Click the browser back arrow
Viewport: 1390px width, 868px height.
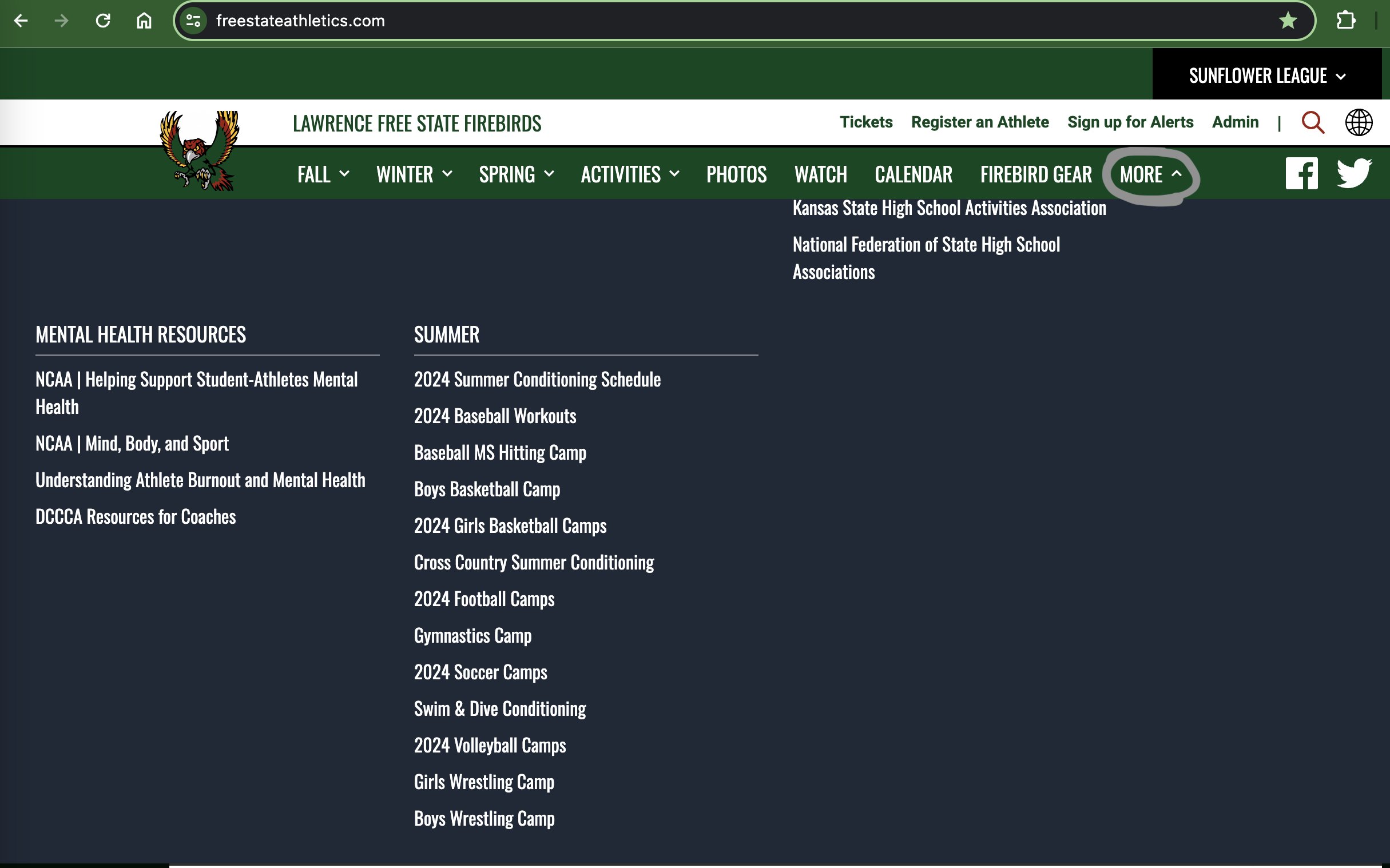(21, 21)
